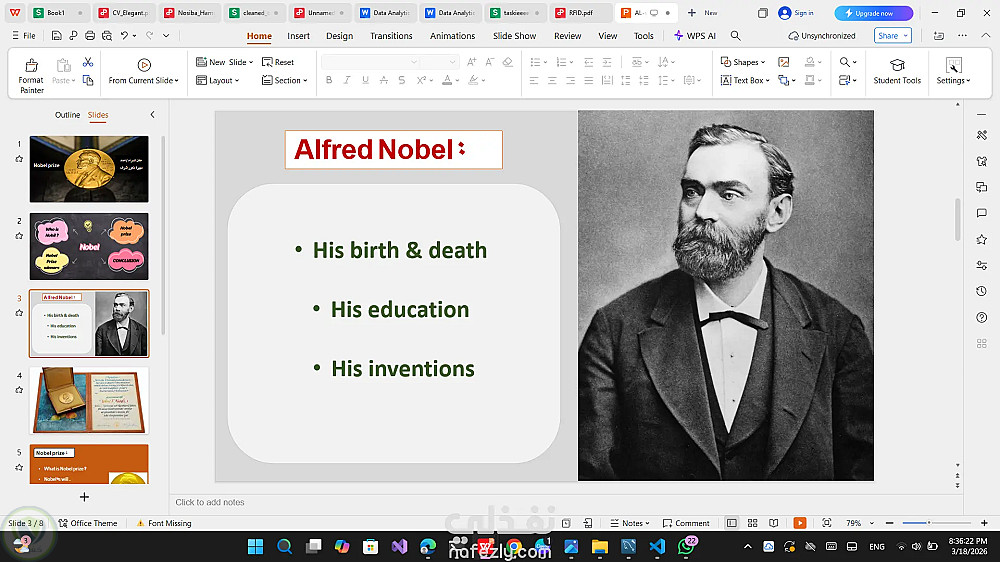Open Student Tools
The image size is (1000, 562).
tap(897, 71)
